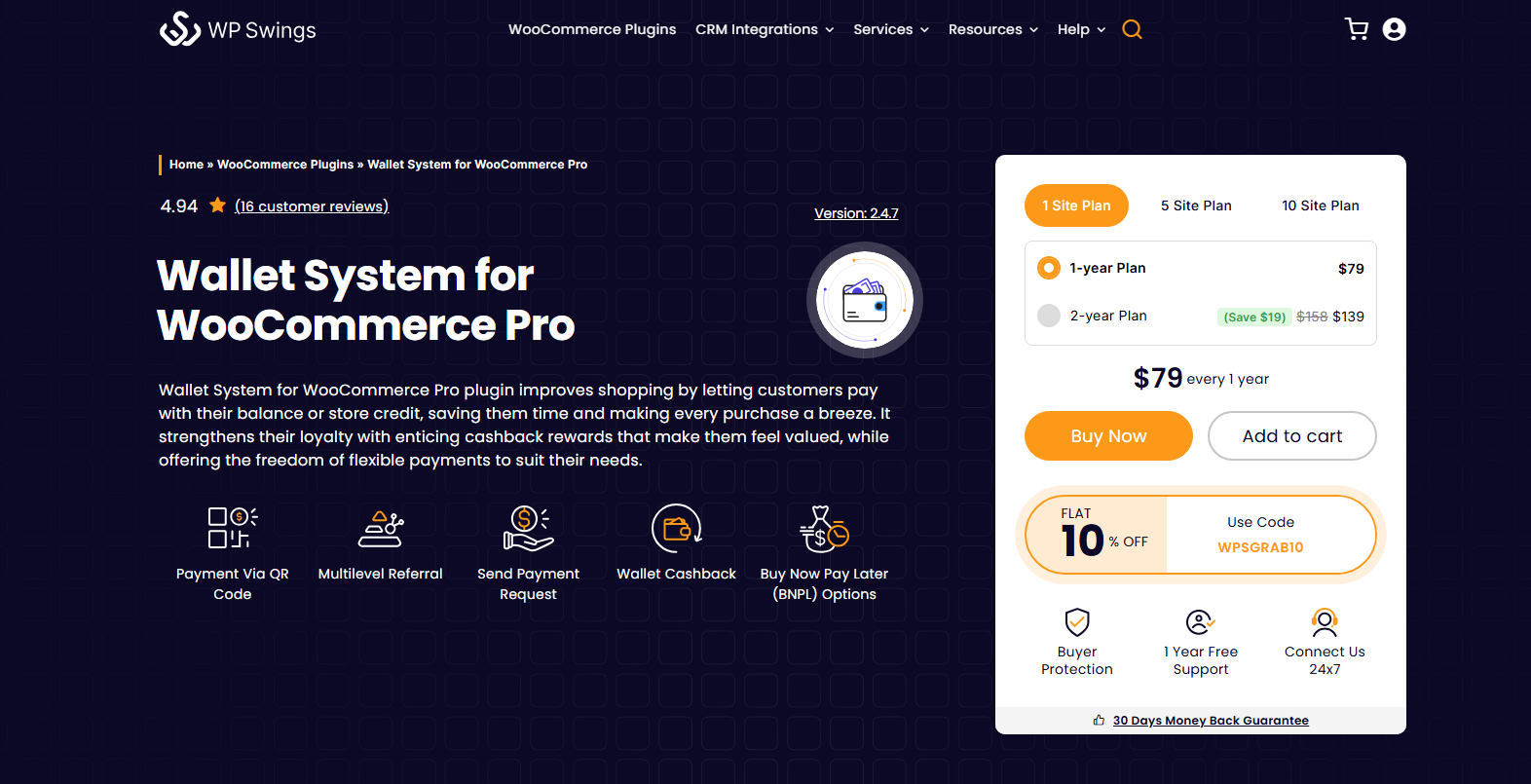Click the Send Payment Request label

[529, 584]
